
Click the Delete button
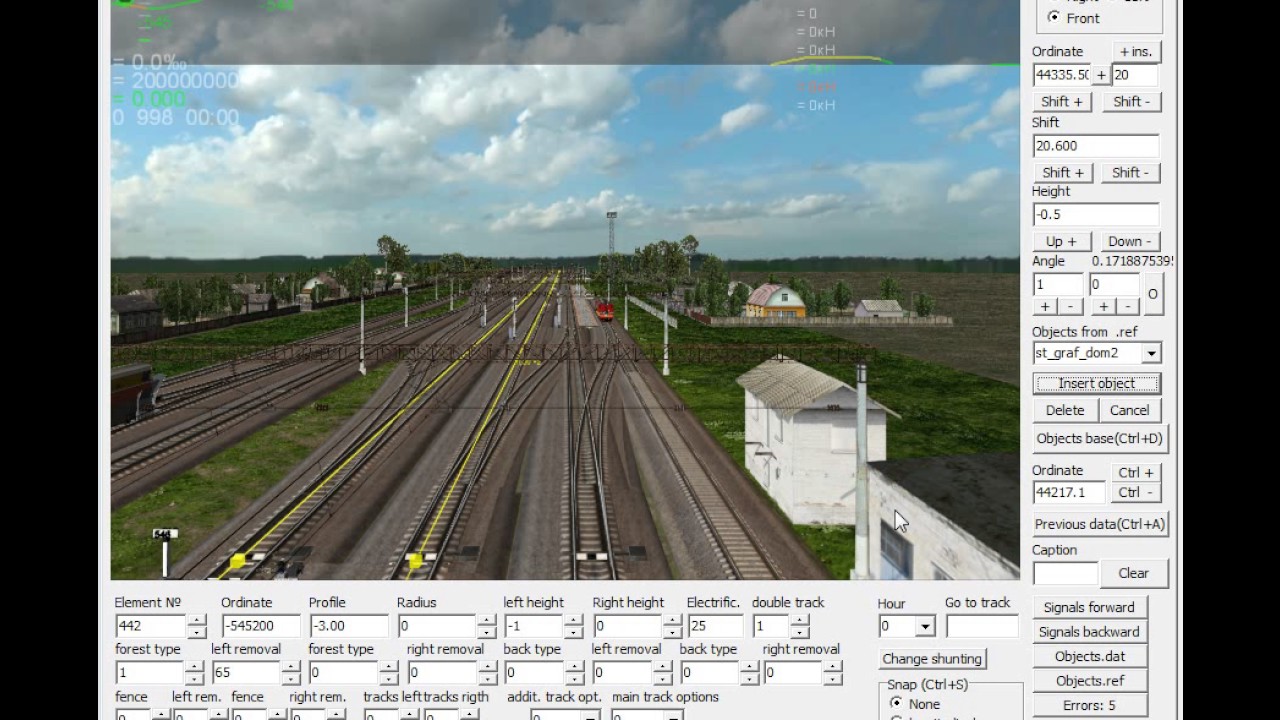(x=1065, y=410)
